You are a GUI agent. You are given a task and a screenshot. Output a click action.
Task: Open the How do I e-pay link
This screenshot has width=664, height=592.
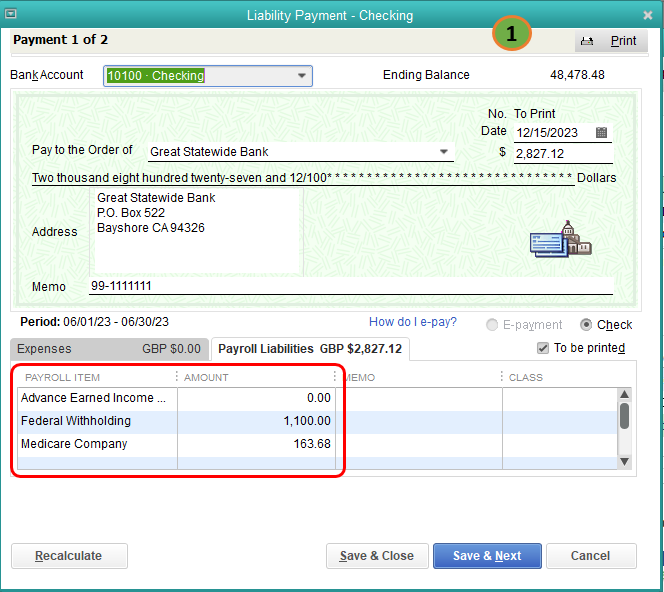click(x=413, y=322)
